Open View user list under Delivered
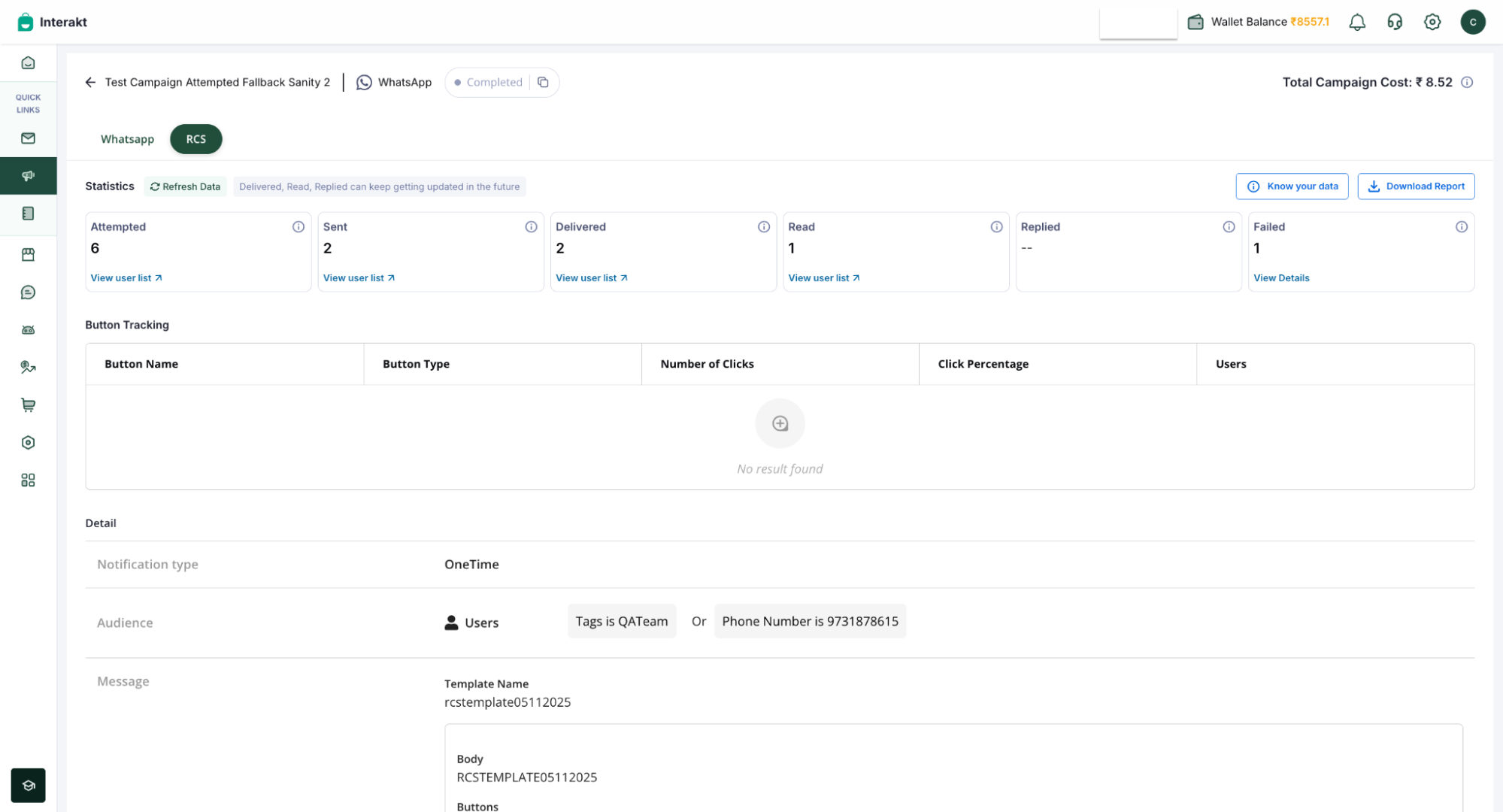The image size is (1503, 812). pos(591,278)
